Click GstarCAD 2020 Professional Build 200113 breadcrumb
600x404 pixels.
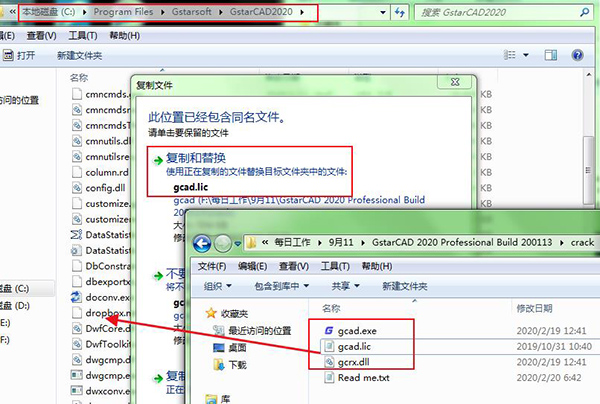click(x=462, y=243)
